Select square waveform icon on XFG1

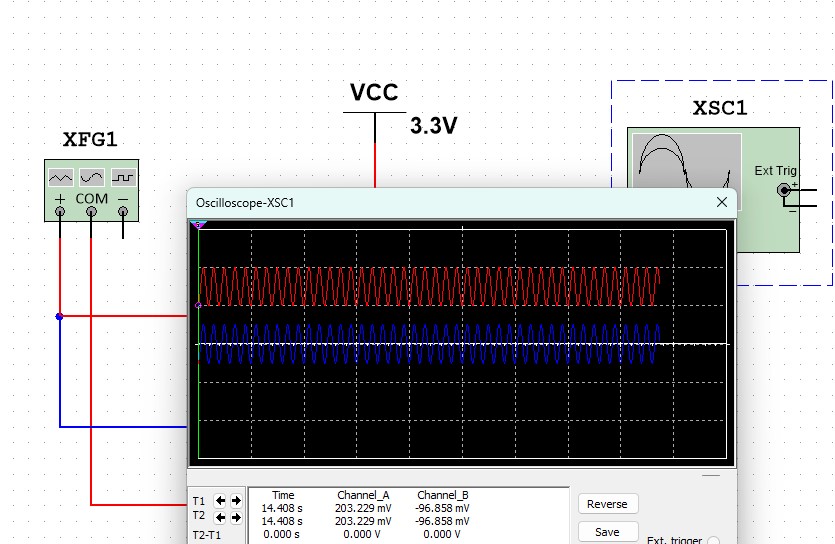click(123, 177)
